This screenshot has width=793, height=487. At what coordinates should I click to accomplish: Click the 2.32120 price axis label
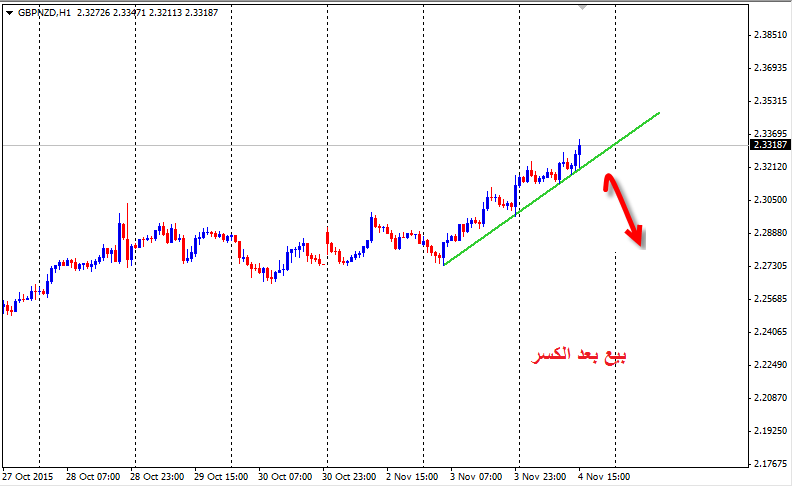point(770,166)
